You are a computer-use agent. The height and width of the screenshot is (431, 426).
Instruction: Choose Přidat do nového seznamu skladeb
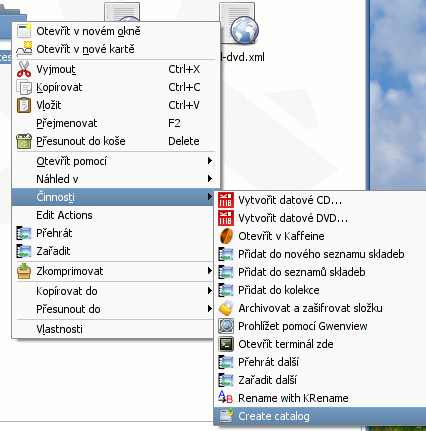320,254
